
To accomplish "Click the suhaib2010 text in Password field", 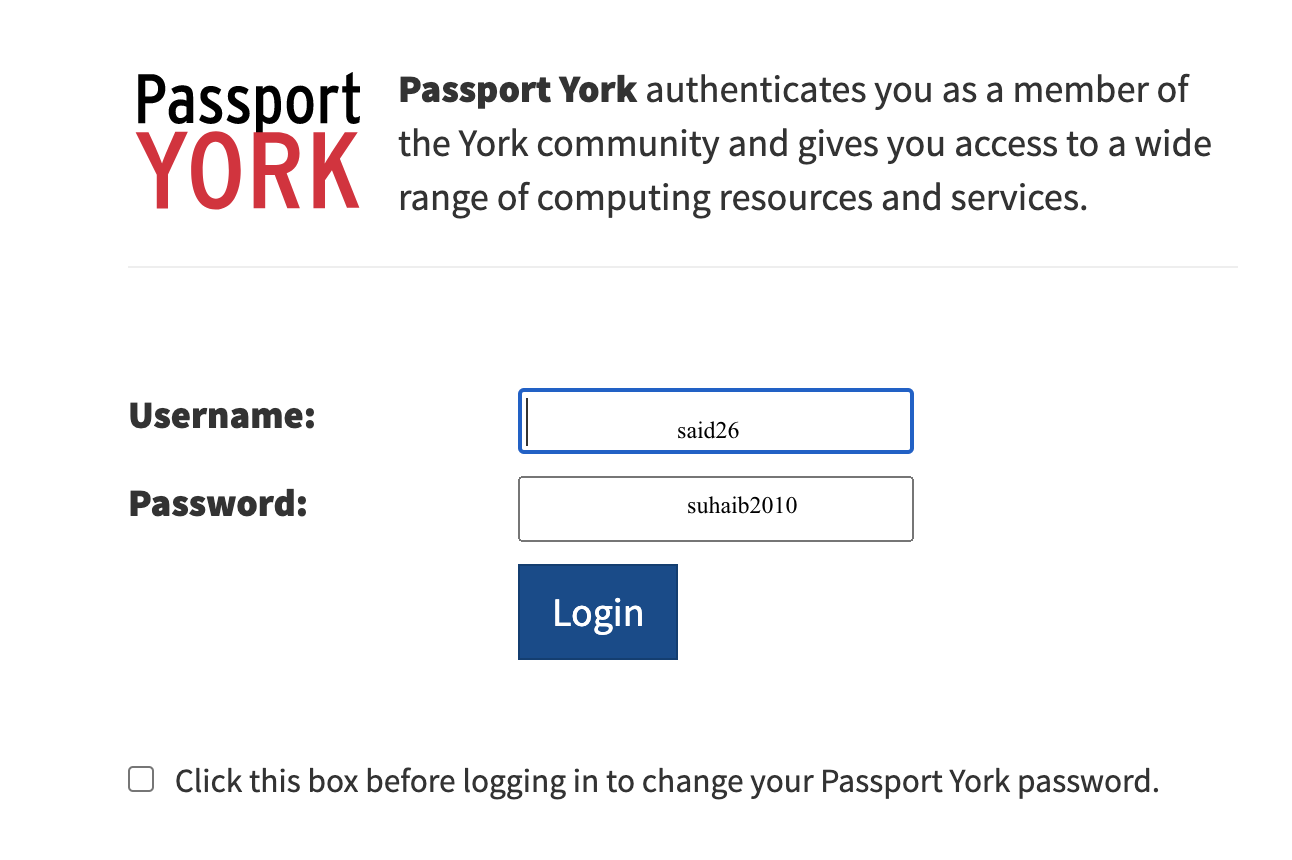I will click(741, 506).
